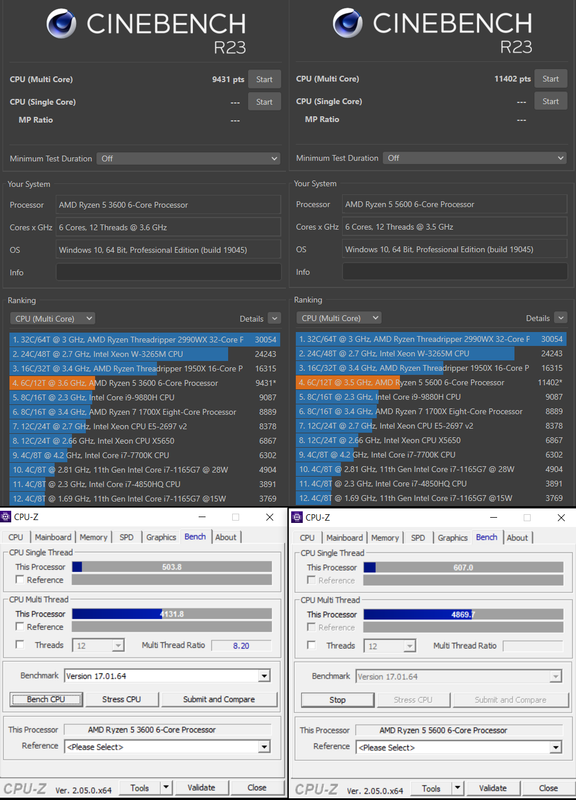Toggle Threads checkbox in right CPU-Z

[311, 645]
